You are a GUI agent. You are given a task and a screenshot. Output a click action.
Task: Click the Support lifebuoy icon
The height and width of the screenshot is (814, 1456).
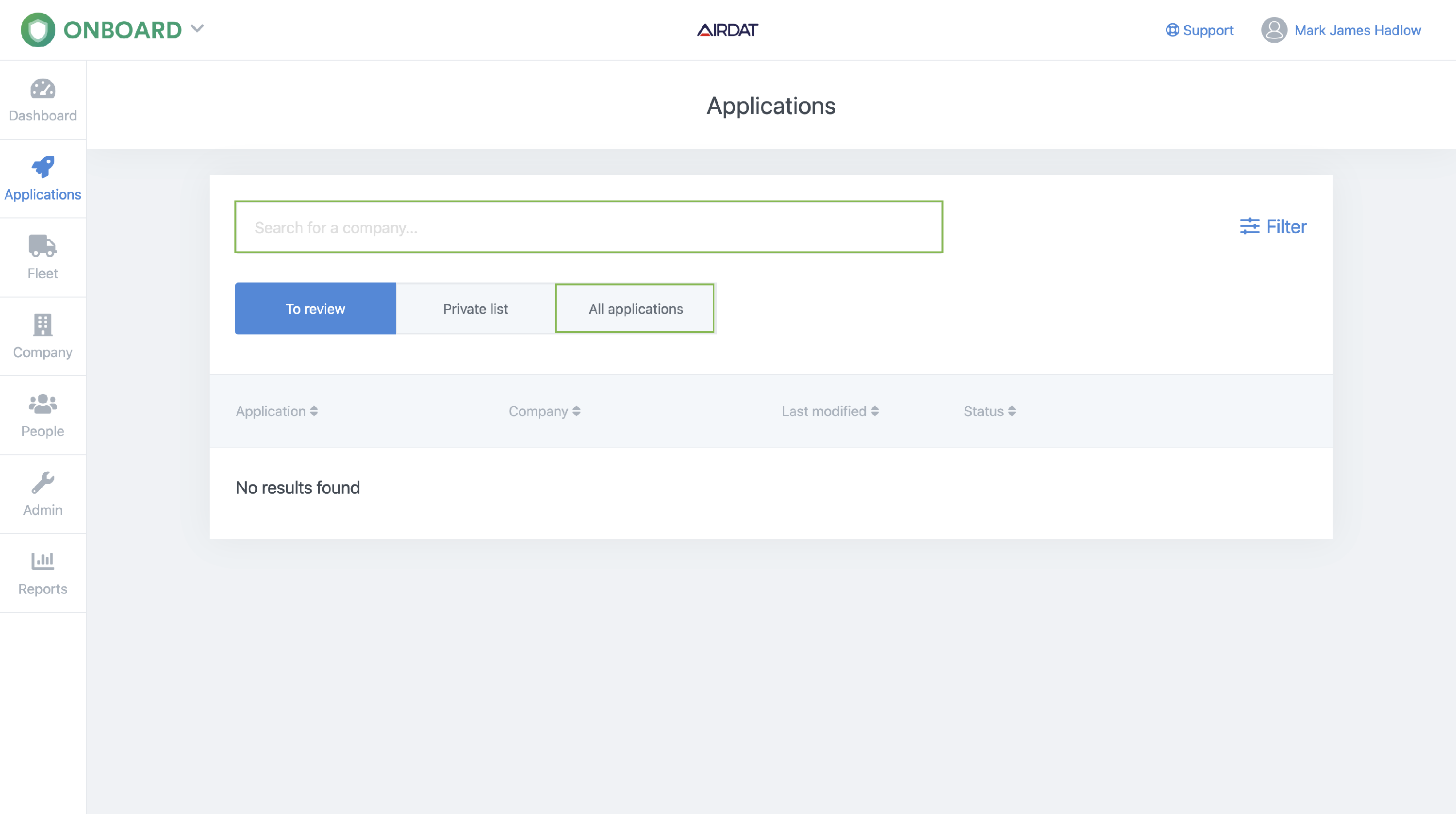1172,30
